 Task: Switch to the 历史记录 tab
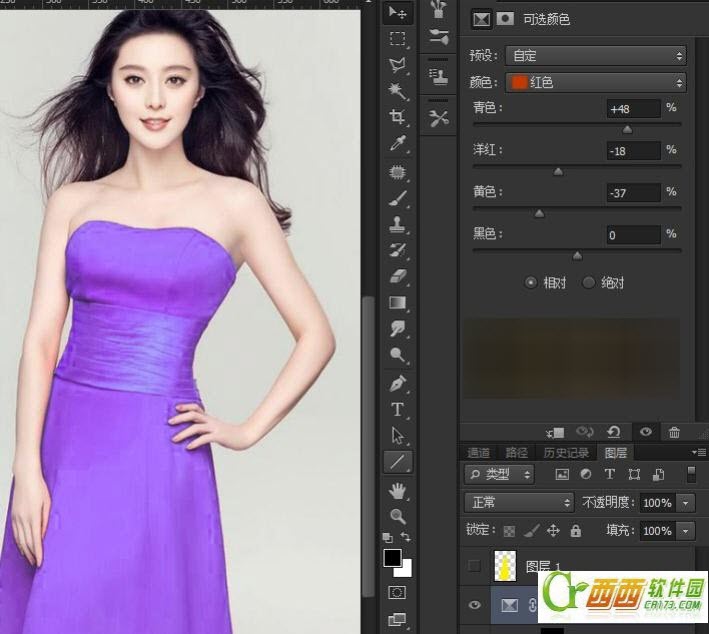568,453
